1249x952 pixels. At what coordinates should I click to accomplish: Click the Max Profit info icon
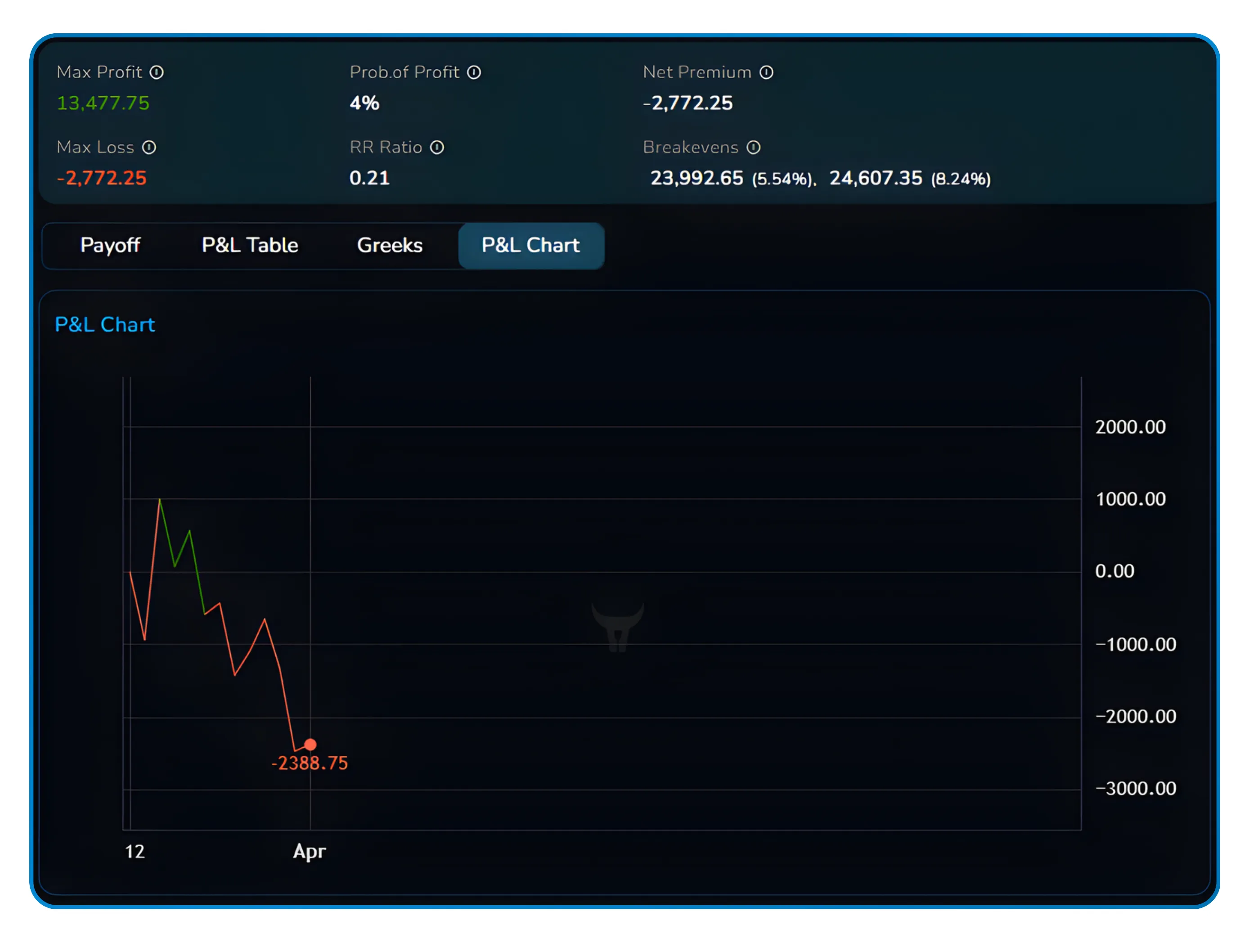(157, 72)
